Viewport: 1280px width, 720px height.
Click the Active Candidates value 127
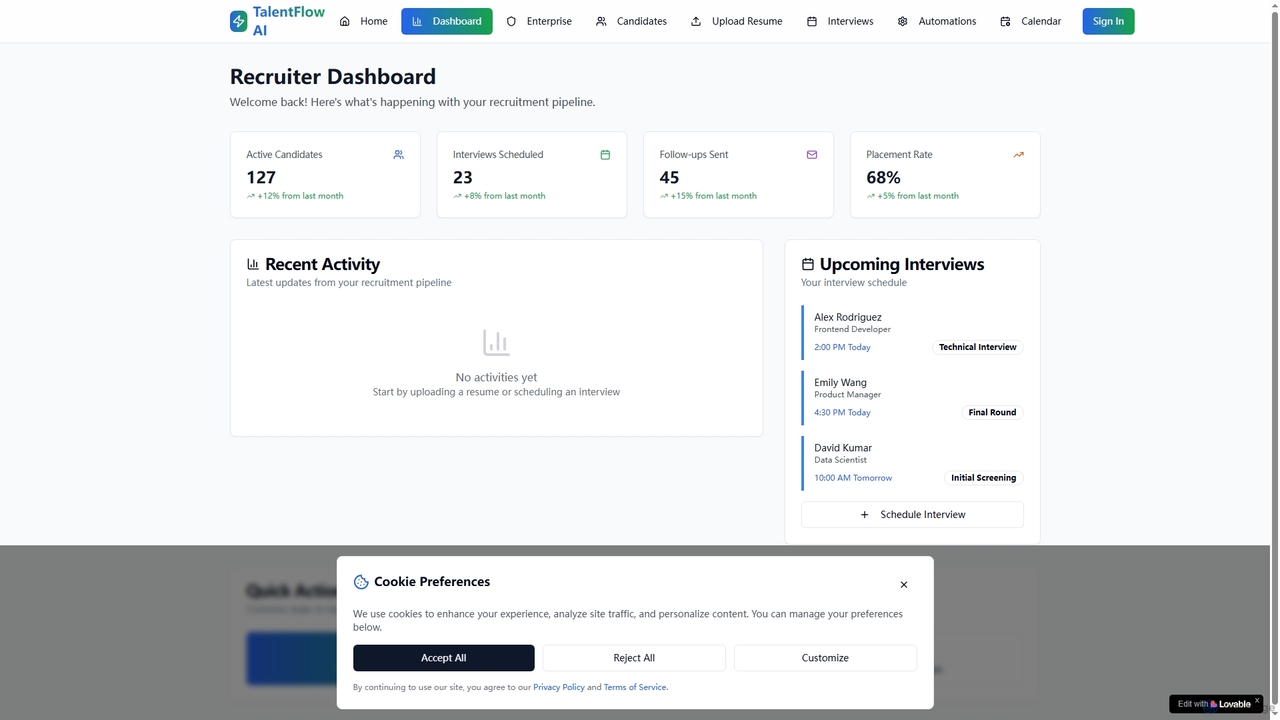point(261,177)
